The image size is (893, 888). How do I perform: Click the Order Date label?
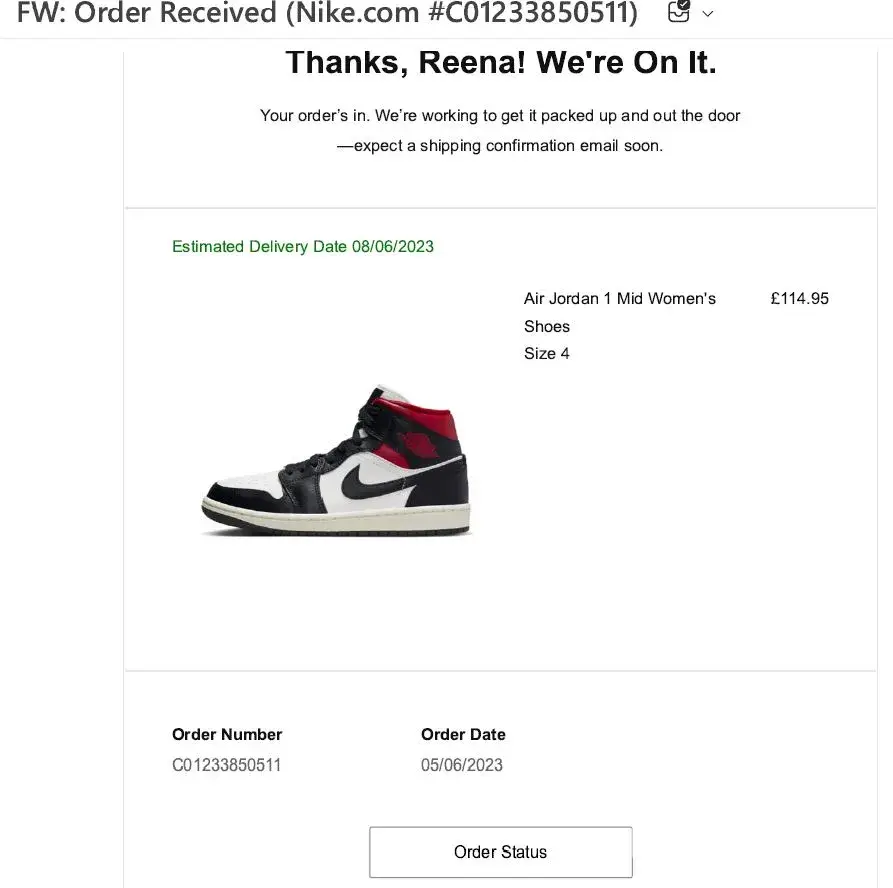click(x=463, y=734)
